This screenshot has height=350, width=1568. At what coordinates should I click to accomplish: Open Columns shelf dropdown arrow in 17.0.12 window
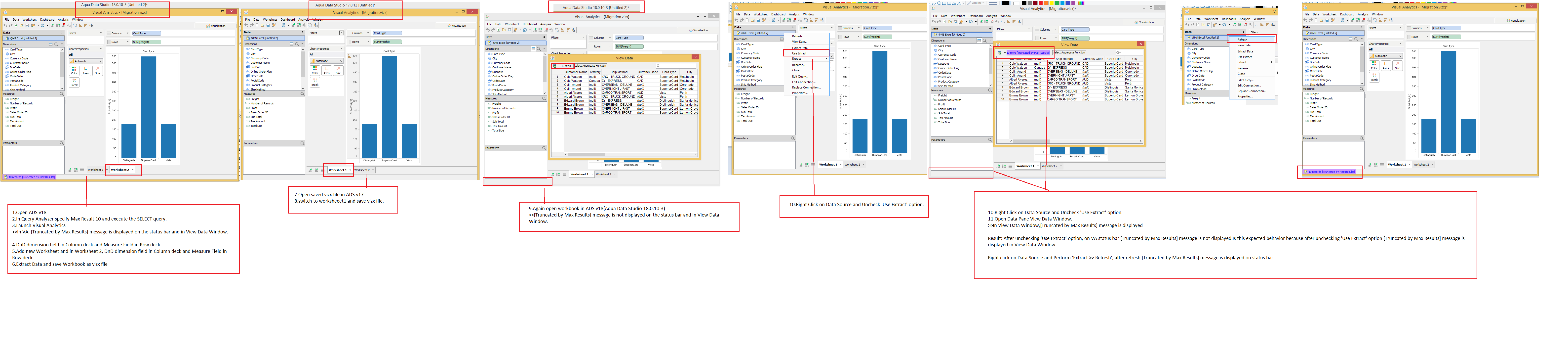[x=368, y=33]
